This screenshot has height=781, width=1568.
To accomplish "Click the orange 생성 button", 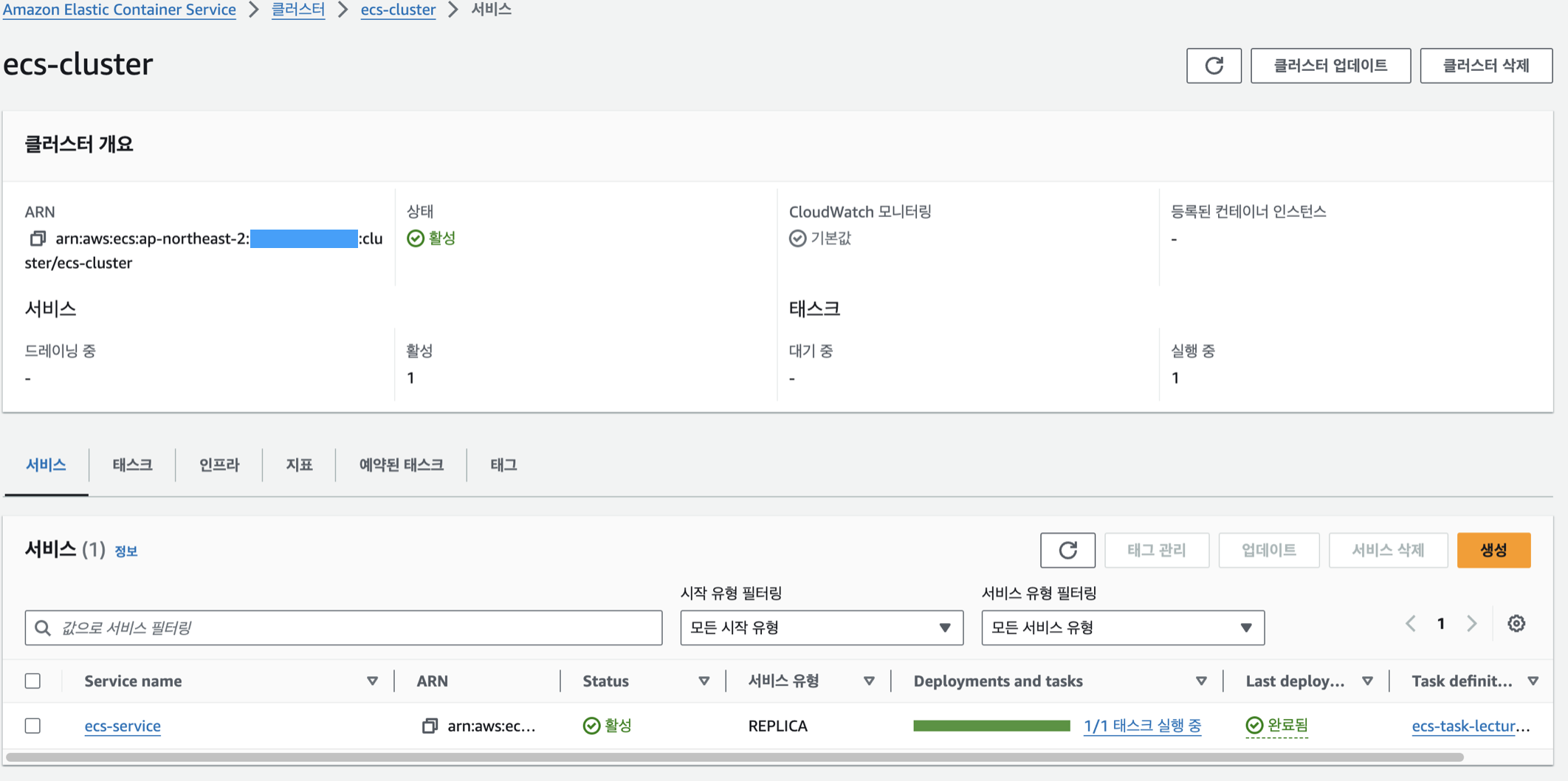I will [1493, 550].
